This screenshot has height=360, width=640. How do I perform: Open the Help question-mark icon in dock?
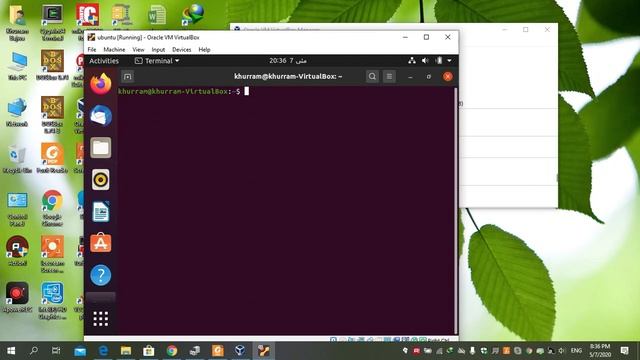pos(100,275)
